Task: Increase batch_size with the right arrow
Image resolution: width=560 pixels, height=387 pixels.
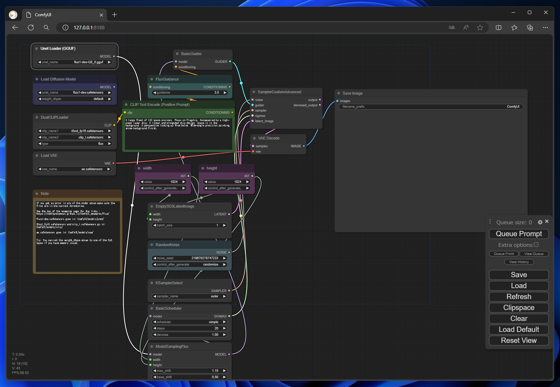Action: (224, 225)
